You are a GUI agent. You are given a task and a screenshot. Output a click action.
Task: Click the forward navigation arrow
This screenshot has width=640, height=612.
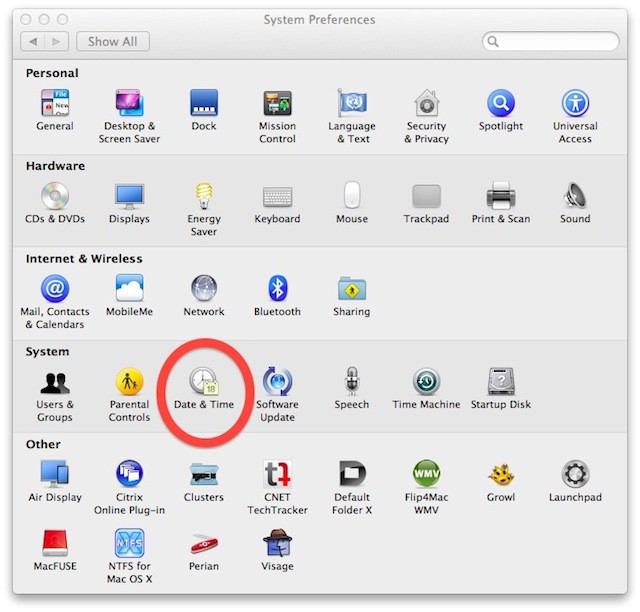58,42
